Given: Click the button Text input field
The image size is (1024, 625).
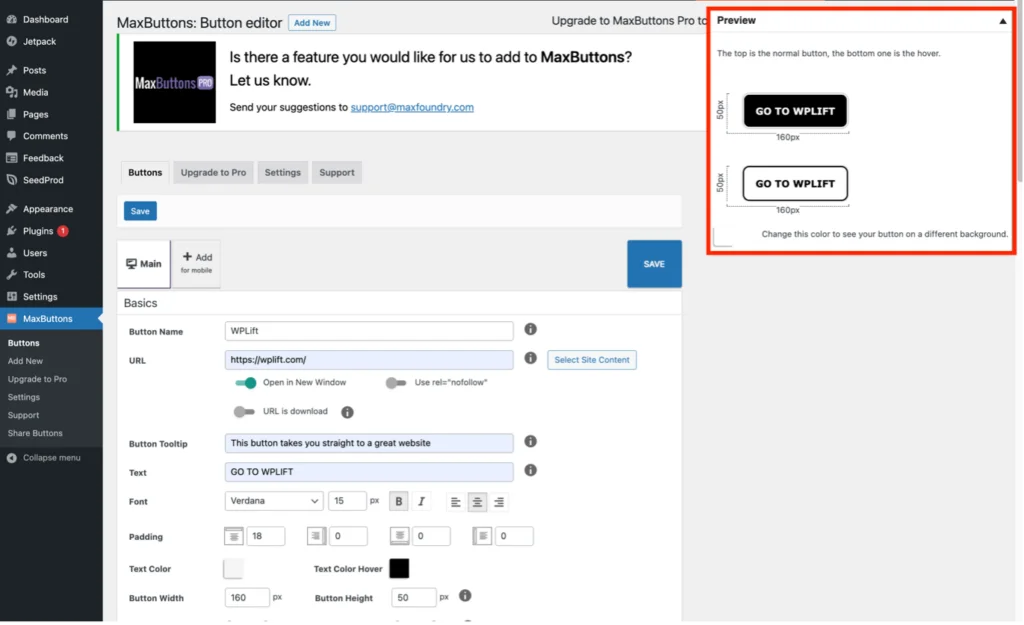Looking at the screenshot, I should click(x=369, y=472).
